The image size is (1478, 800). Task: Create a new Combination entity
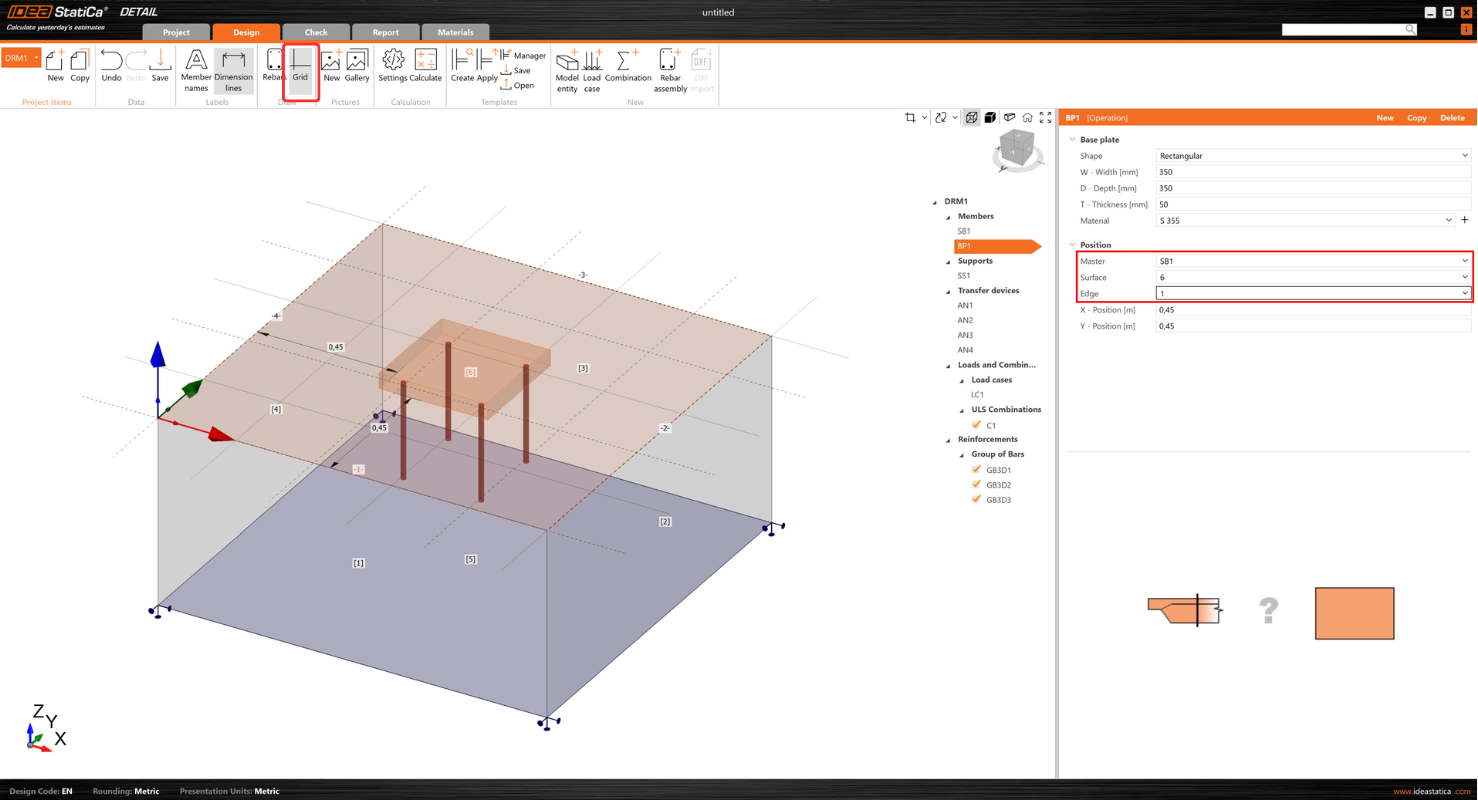628,66
